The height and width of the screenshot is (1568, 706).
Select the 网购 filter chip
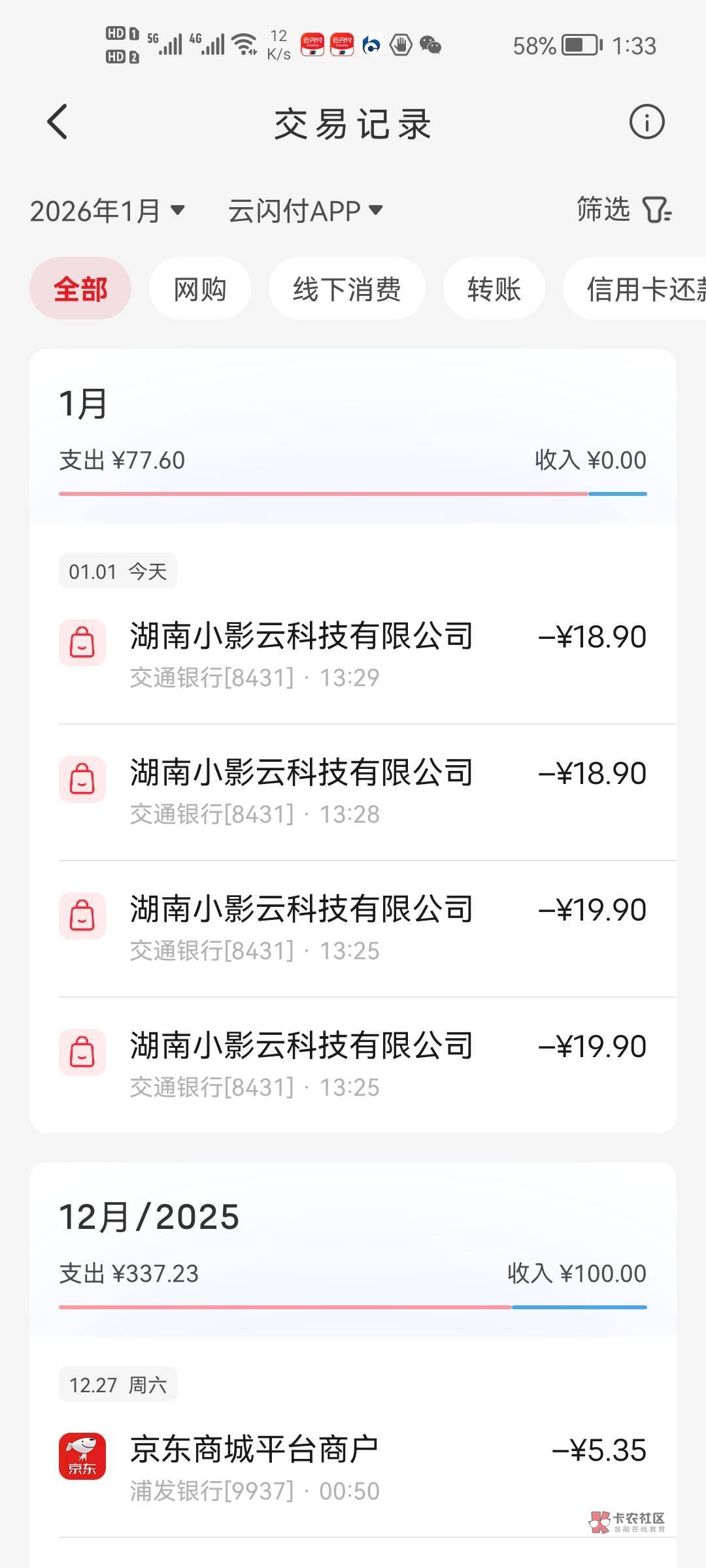pos(199,289)
